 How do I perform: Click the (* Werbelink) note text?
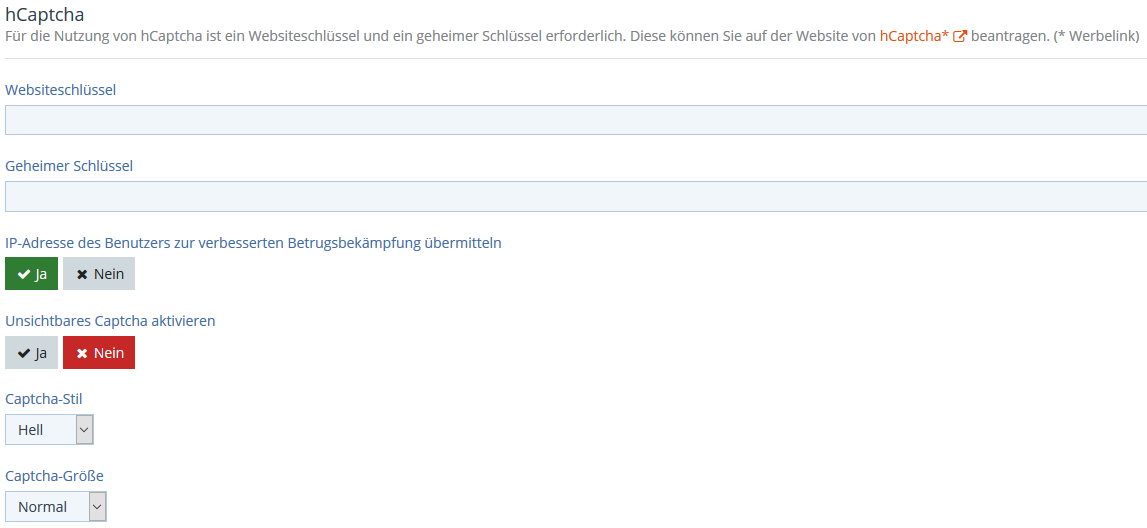1096,36
